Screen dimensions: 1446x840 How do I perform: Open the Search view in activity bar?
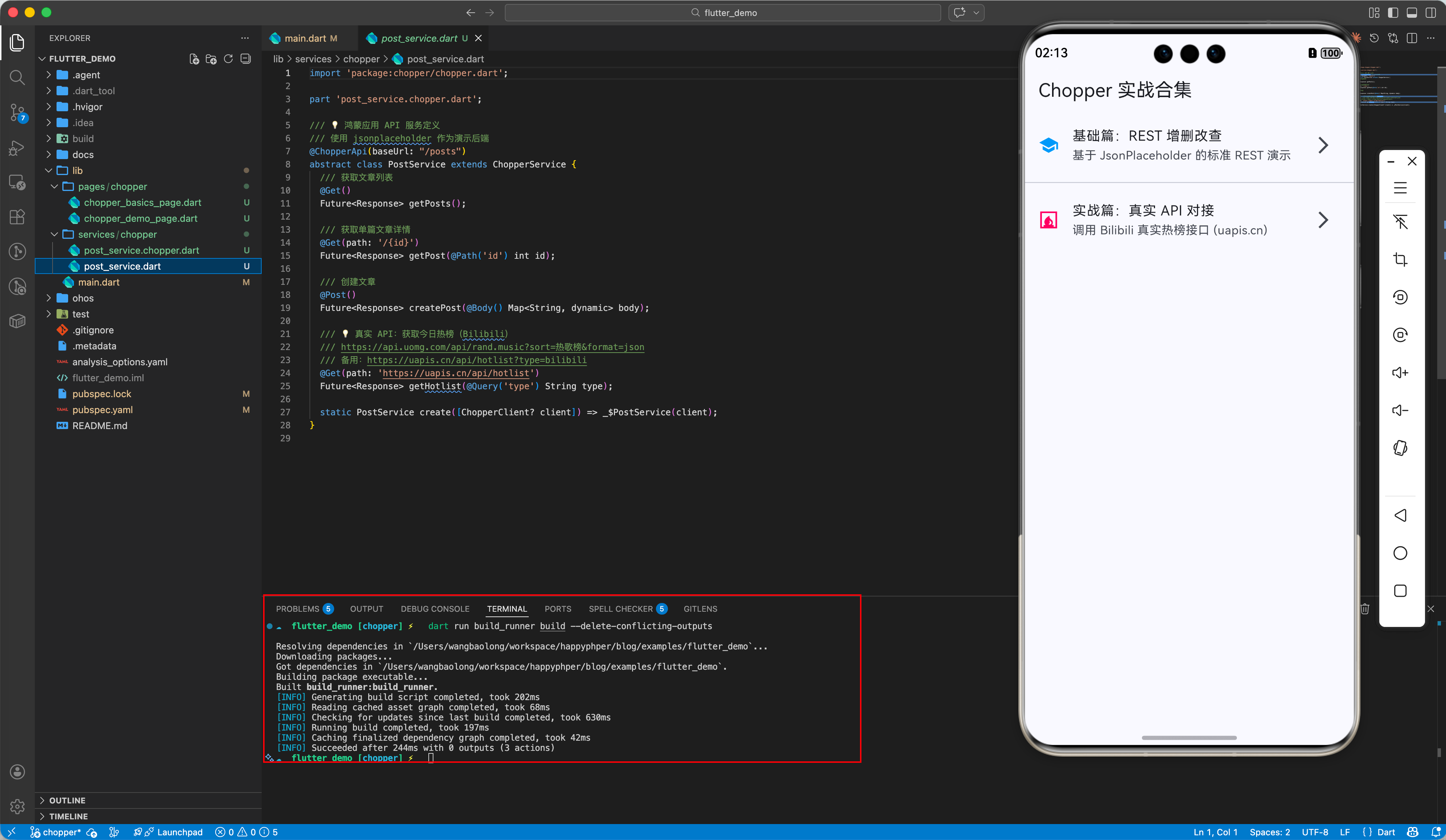[x=17, y=78]
